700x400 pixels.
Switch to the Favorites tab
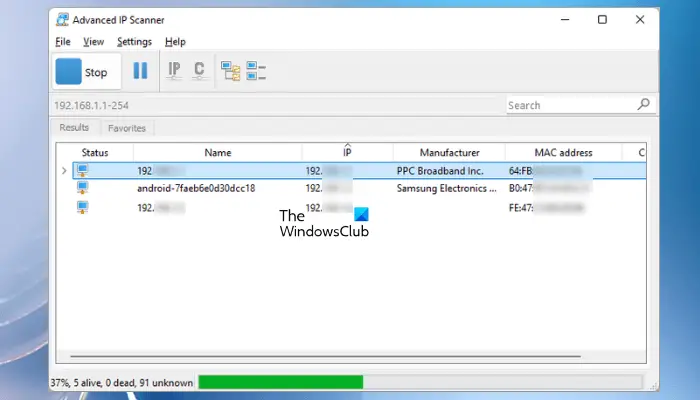tap(127, 128)
